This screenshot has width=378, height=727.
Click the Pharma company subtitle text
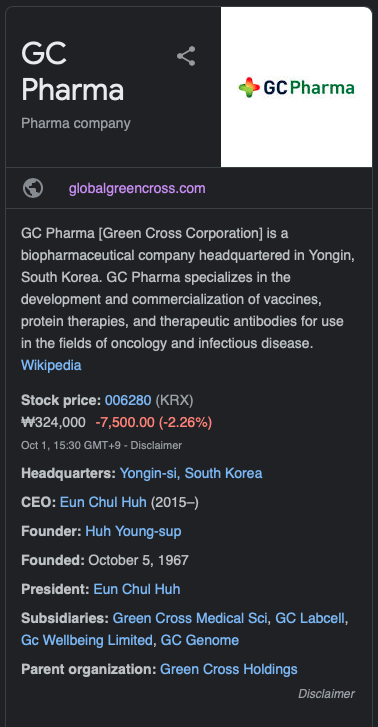point(76,123)
